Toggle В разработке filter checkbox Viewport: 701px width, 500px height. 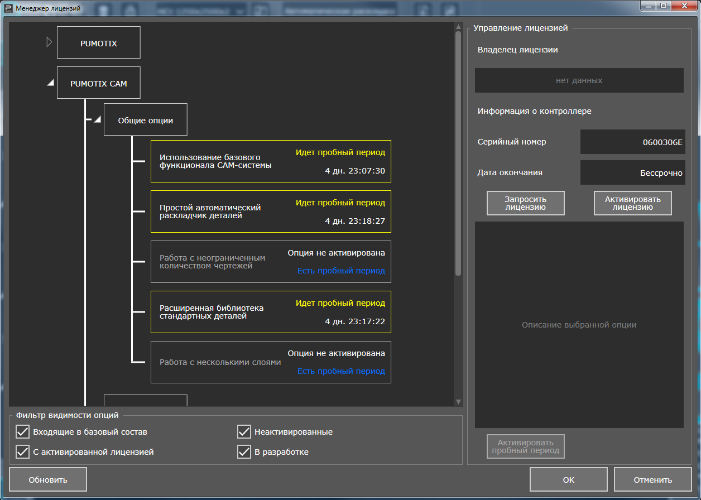[x=244, y=452]
